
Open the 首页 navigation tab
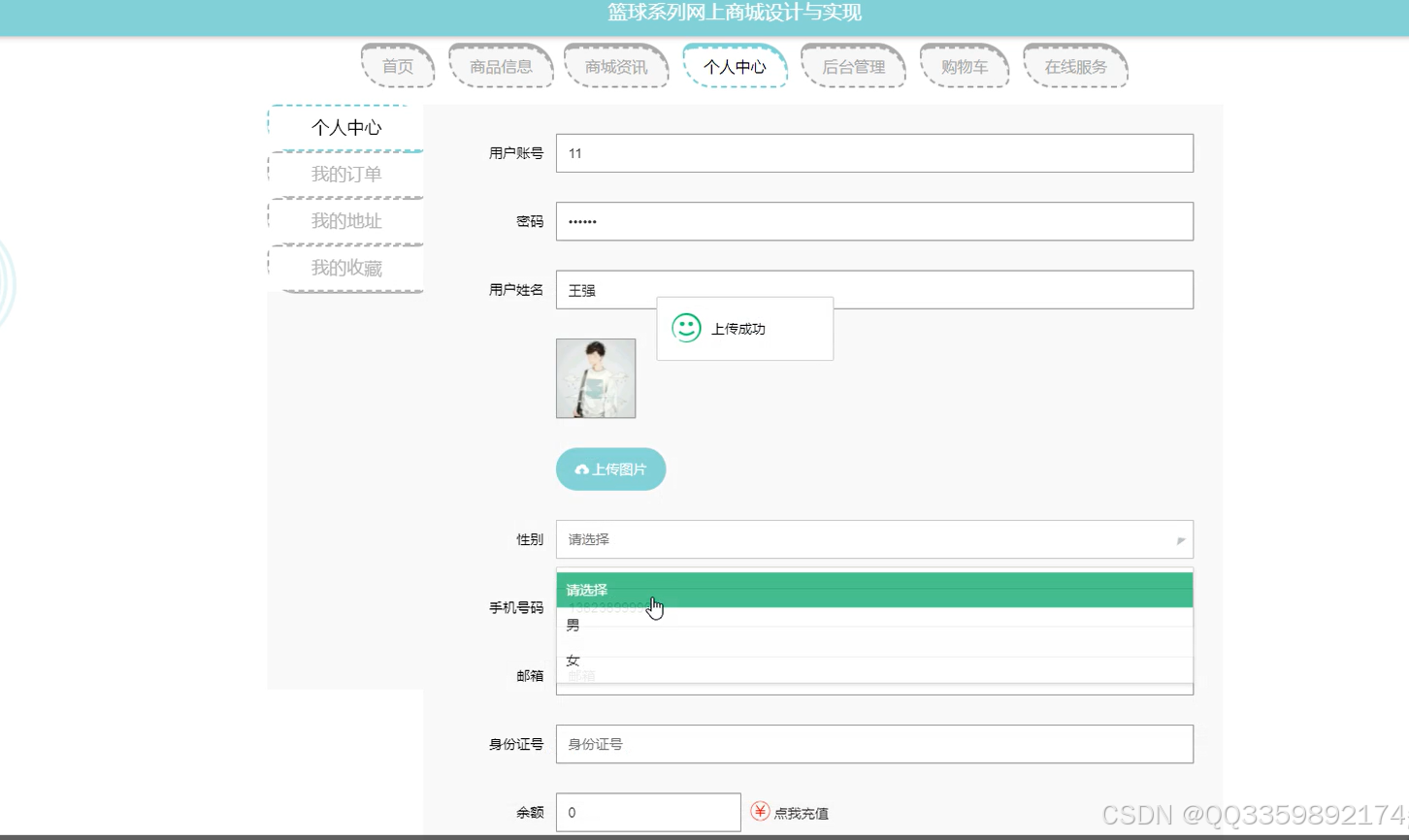click(398, 66)
